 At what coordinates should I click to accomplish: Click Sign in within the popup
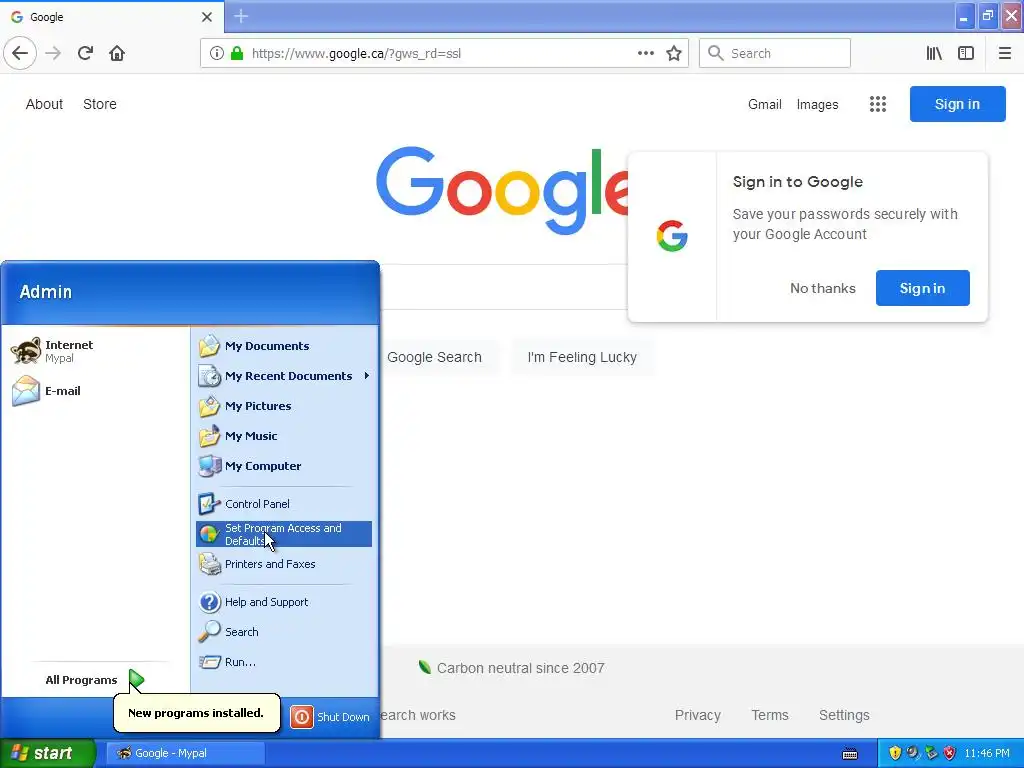922,288
